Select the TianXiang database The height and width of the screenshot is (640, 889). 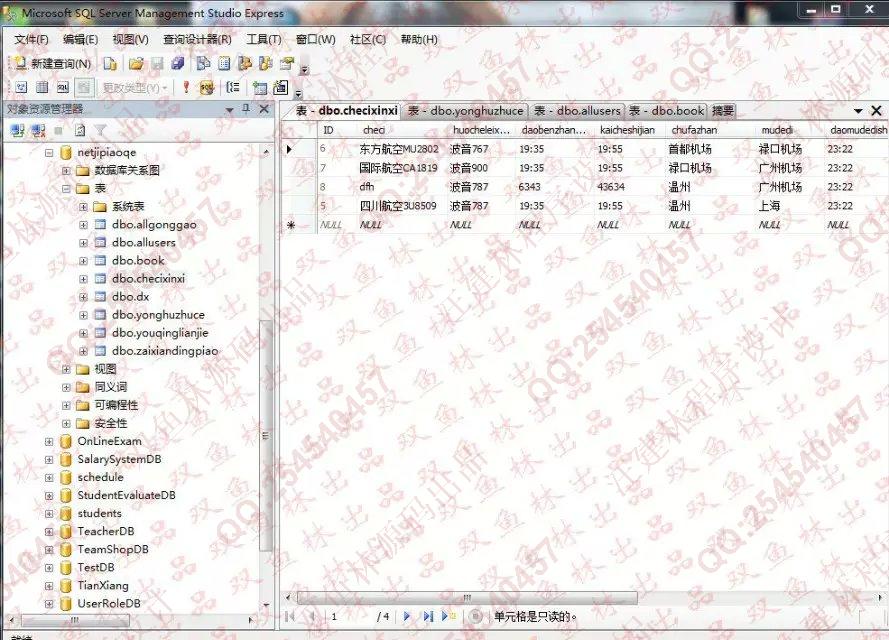pos(103,586)
